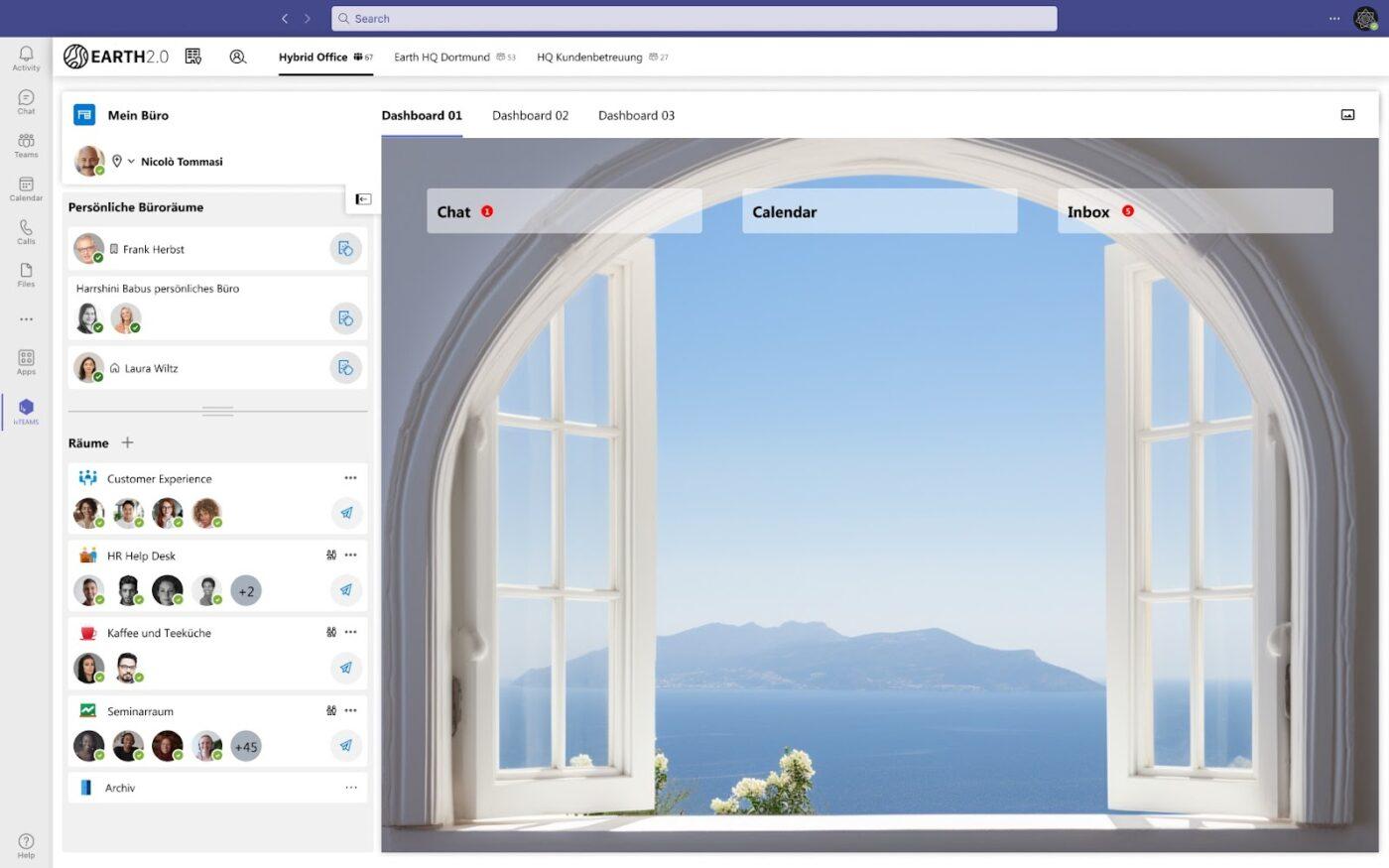Open the Inbox dashboard widget
Image resolution: width=1389 pixels, height=868 pixels.
tap(1196, 211)
